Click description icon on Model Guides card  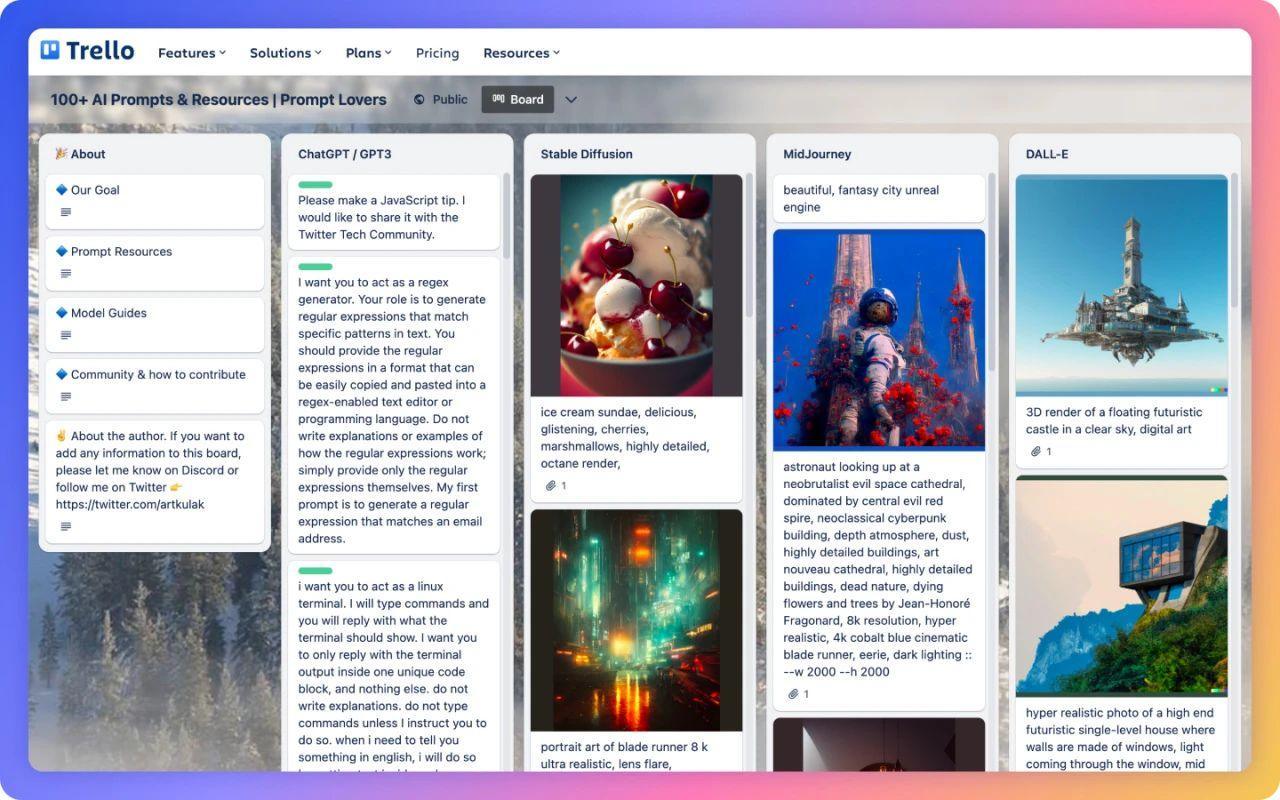66,335
